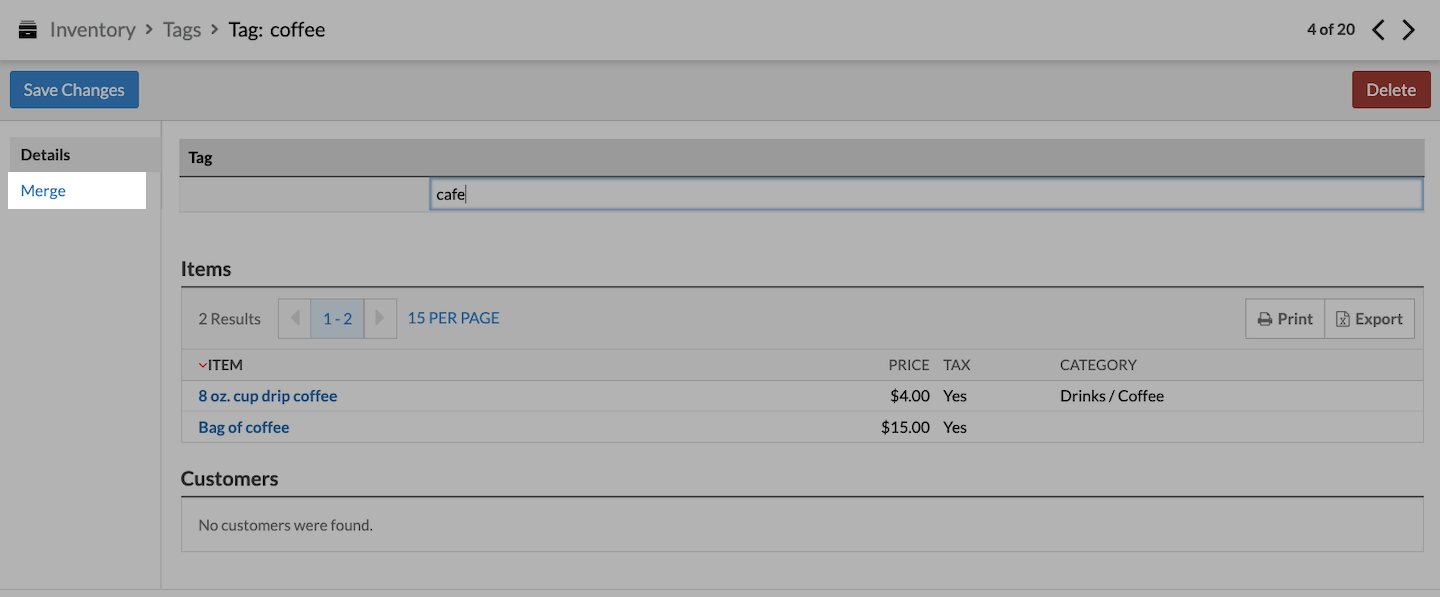This screenshot has width=1440, height=597.
Task: Export the items list
Action: pos(1369,319)
